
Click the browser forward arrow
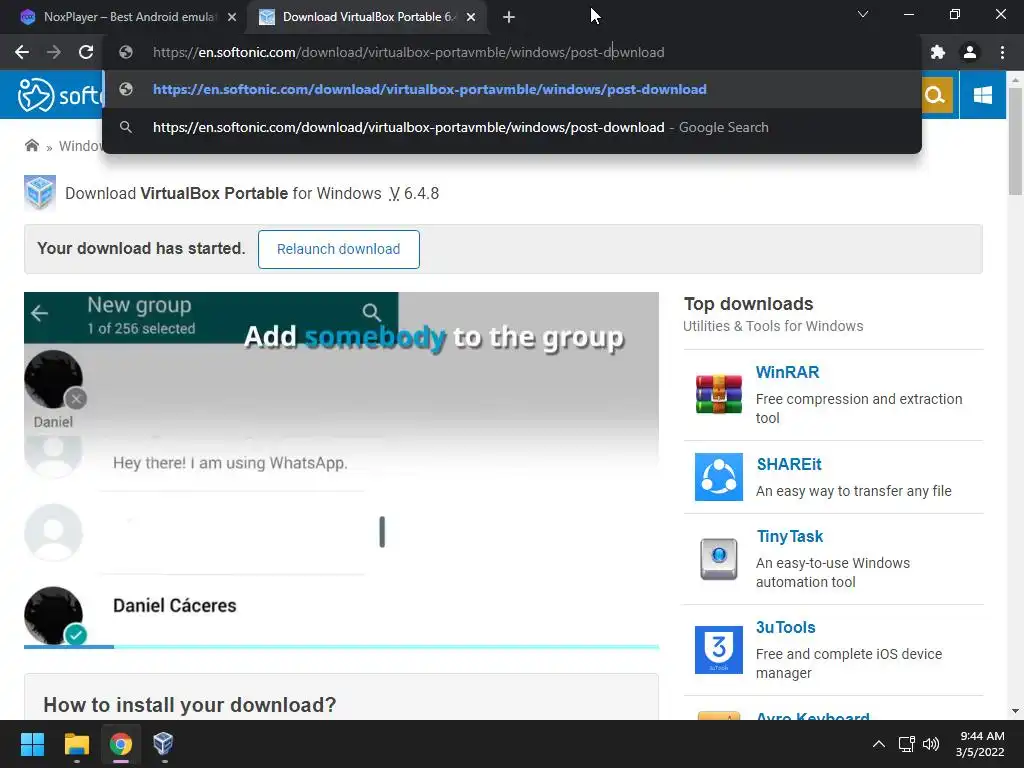[54, 52]
